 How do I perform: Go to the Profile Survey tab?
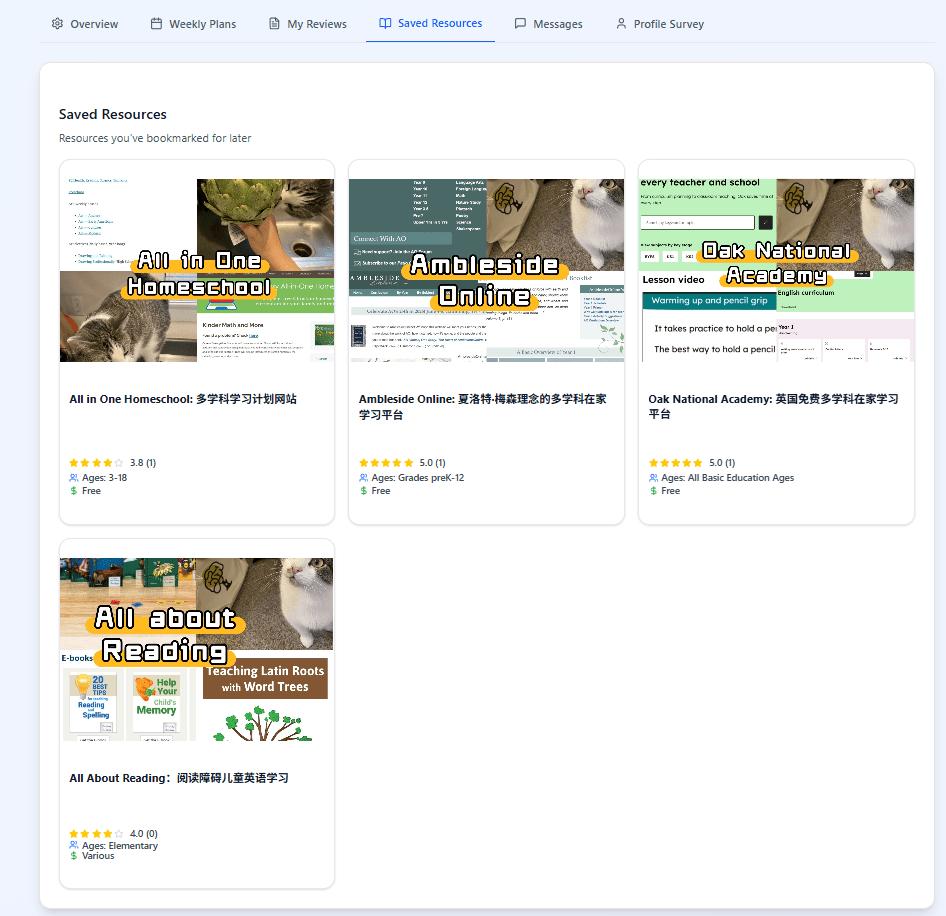[x=668, y=24]
